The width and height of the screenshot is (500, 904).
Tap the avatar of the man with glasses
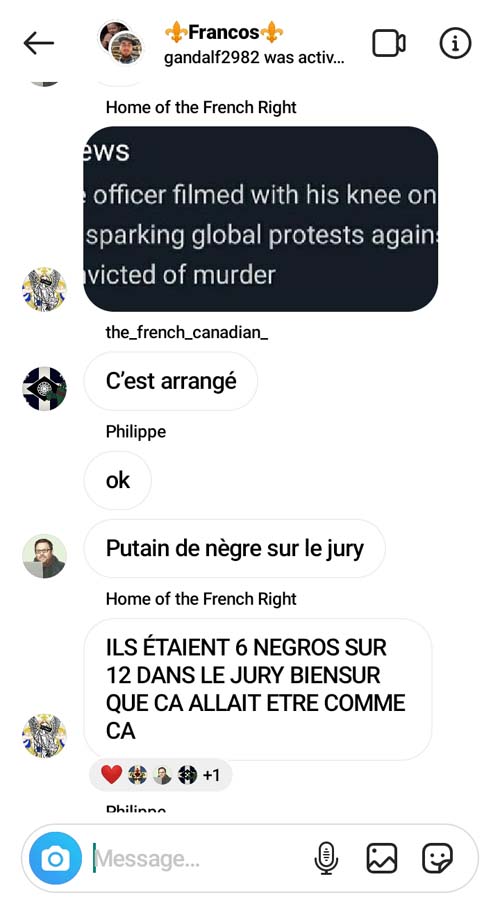coord(44,556)
